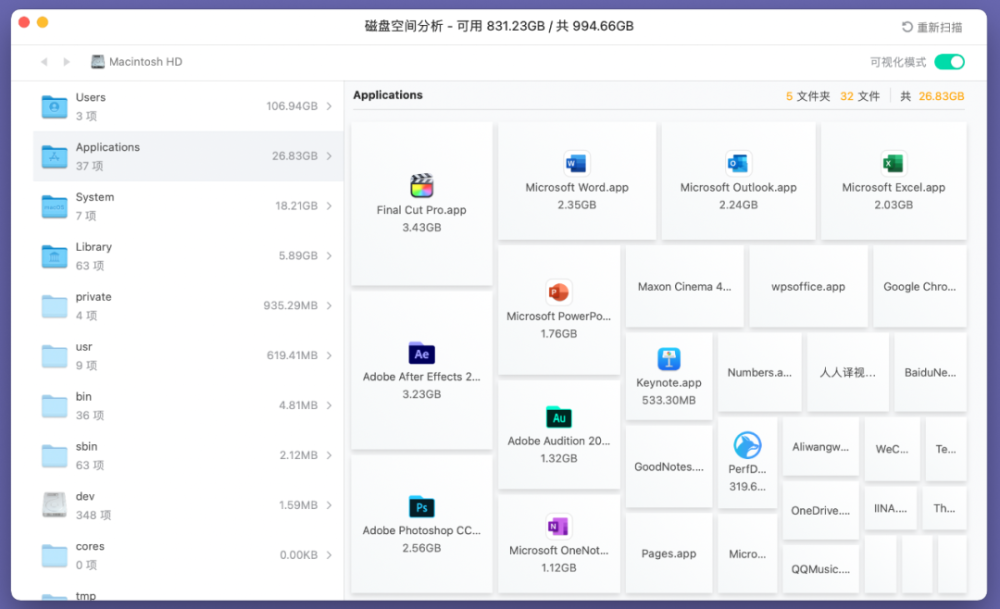This screenshot has height=609, width=1000.
Task: Click the back navigation arrow
Action: click(x=44, y=62)
